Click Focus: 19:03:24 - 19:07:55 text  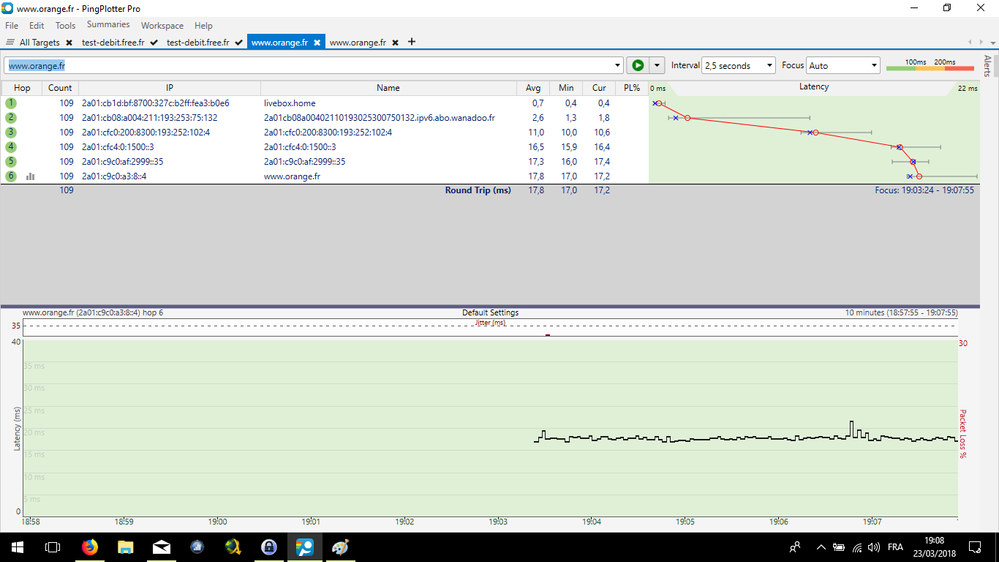[x=924, y=190]
